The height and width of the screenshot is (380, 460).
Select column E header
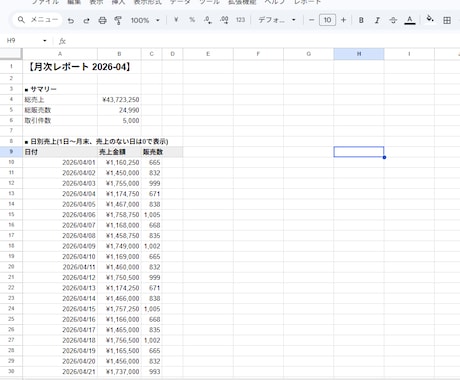tap(208, 54)
